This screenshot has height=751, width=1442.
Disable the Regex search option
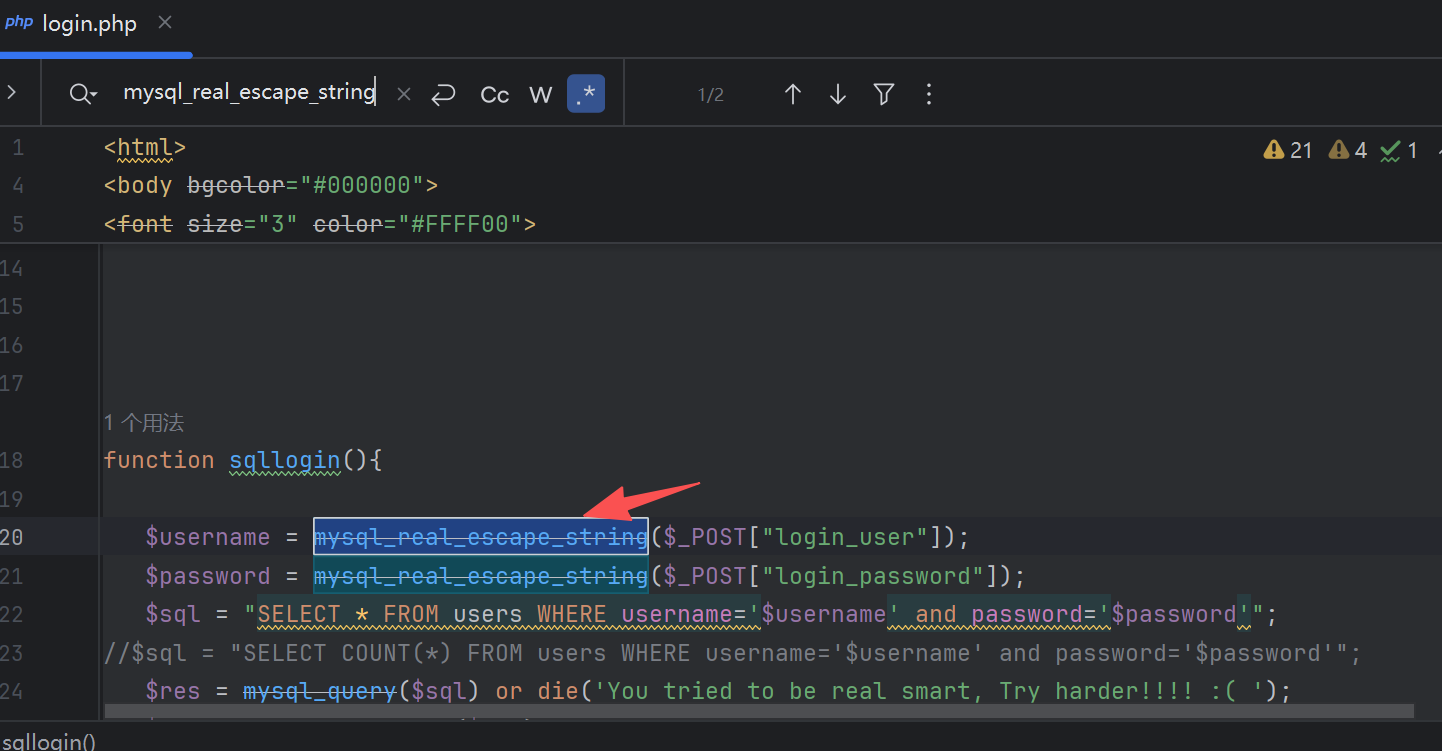(x=586, y=94)
